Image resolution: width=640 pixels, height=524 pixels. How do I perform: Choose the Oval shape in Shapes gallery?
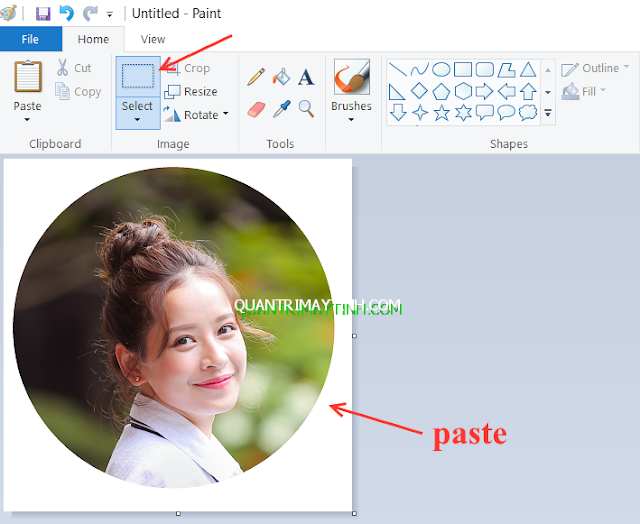click(x=440, y=69)
